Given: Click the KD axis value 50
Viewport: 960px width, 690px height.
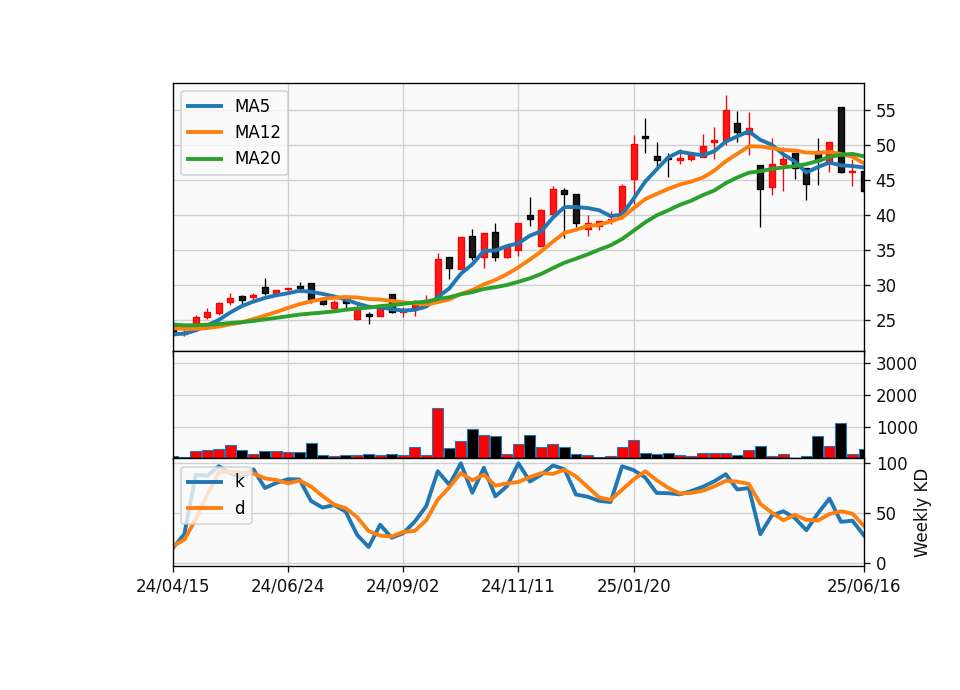Looking at the screenshot, I should point(885,514).
